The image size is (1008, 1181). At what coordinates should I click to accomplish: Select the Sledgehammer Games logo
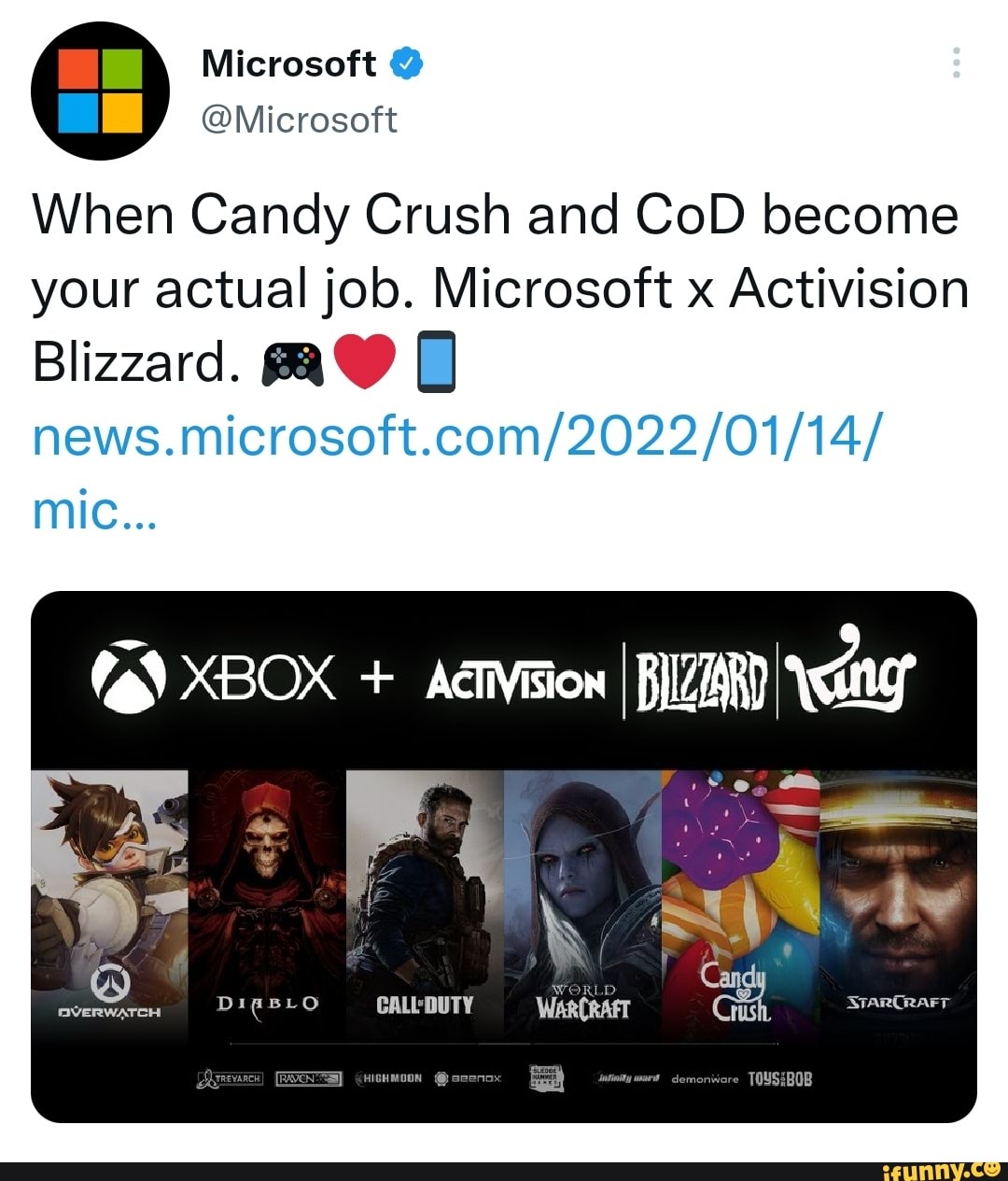(544, 1076)
